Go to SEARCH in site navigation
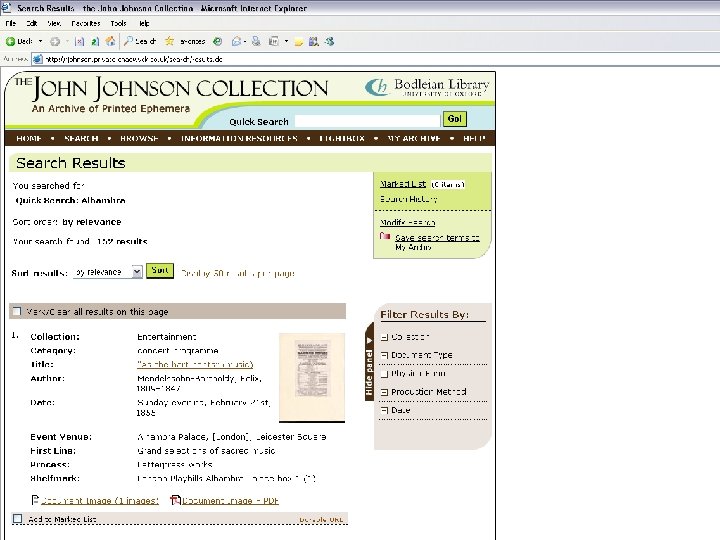 point(81,138)
